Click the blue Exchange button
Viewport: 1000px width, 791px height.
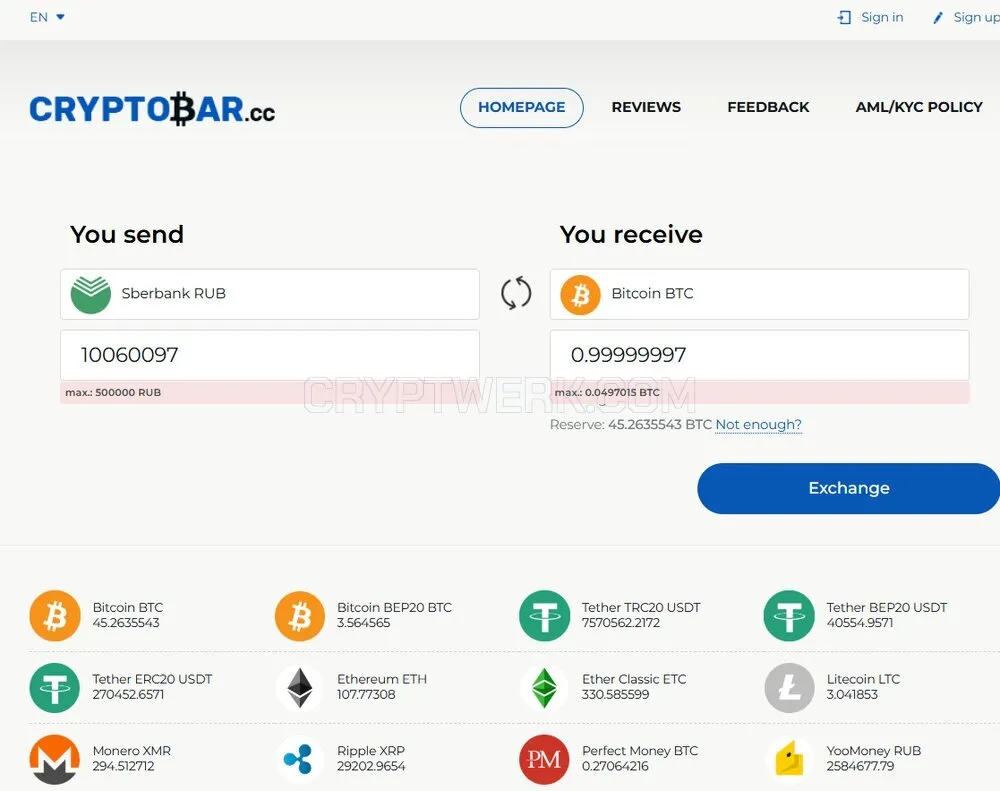coord(849,488)
